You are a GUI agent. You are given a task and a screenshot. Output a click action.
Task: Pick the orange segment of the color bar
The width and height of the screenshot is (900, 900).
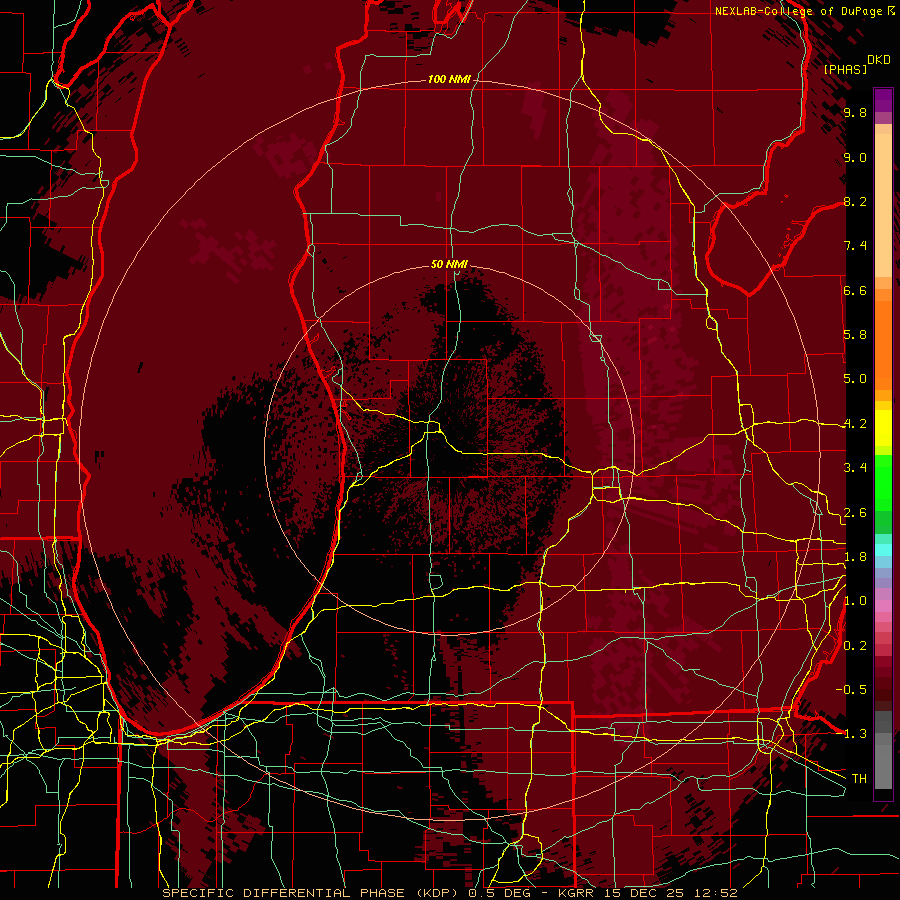[x=883, y=344]
